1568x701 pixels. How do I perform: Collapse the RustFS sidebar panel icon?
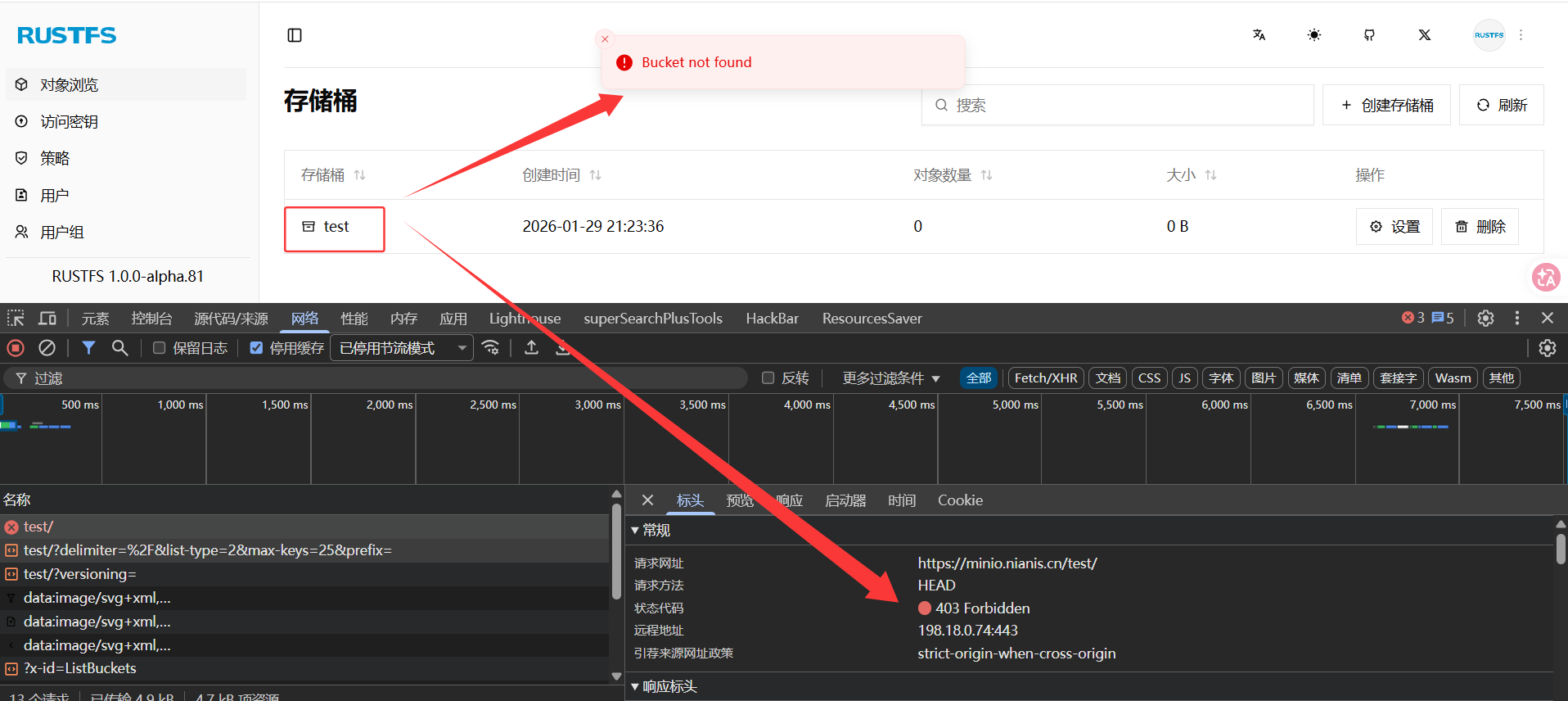(x=295, y=35)
